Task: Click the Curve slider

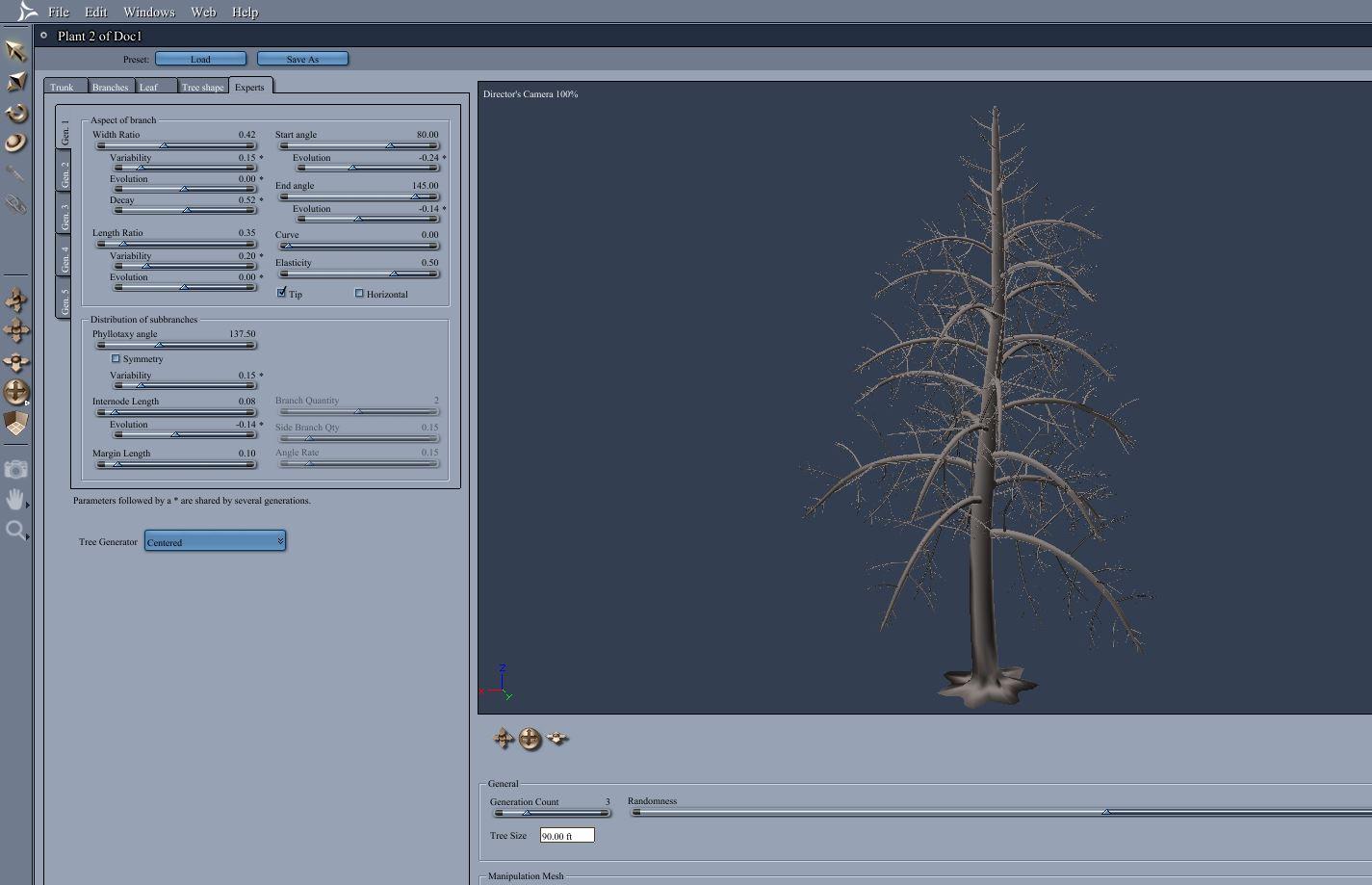Action: 359,246
